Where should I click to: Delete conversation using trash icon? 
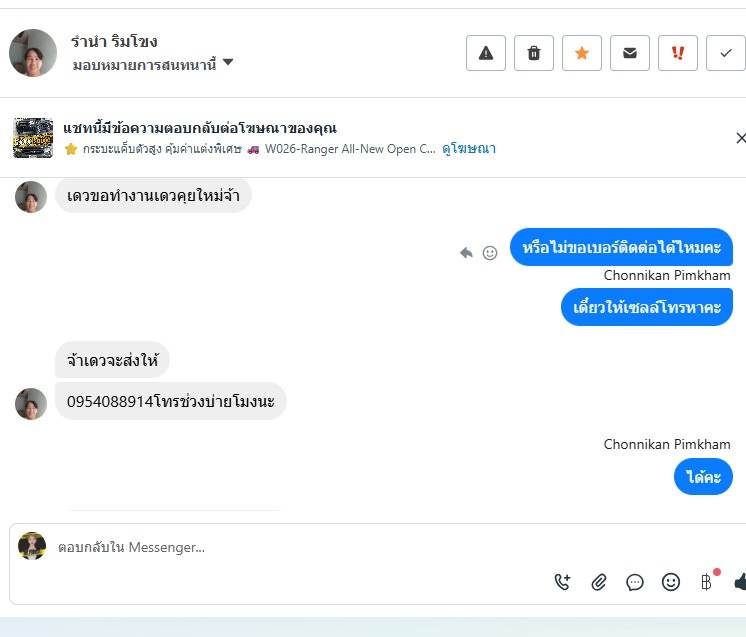tap(534, 53)
